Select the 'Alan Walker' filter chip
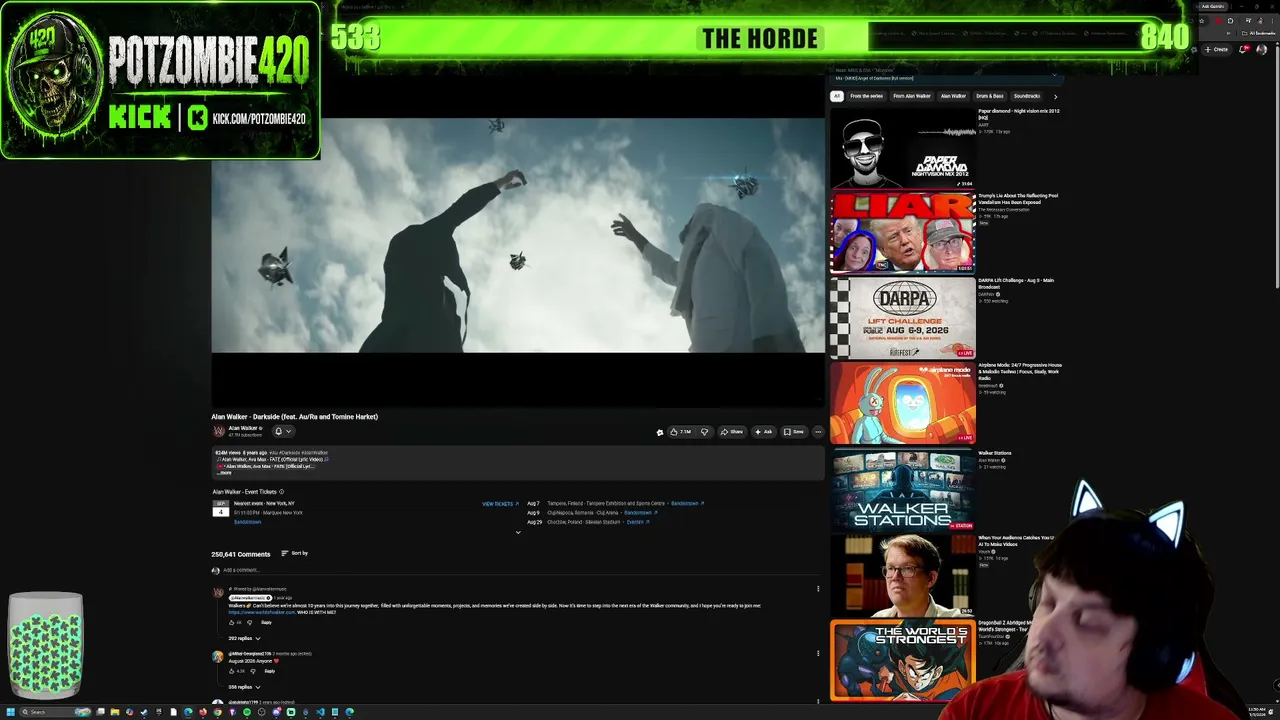The width and height of the screenshot is (1280, 720). click(953, 96)
